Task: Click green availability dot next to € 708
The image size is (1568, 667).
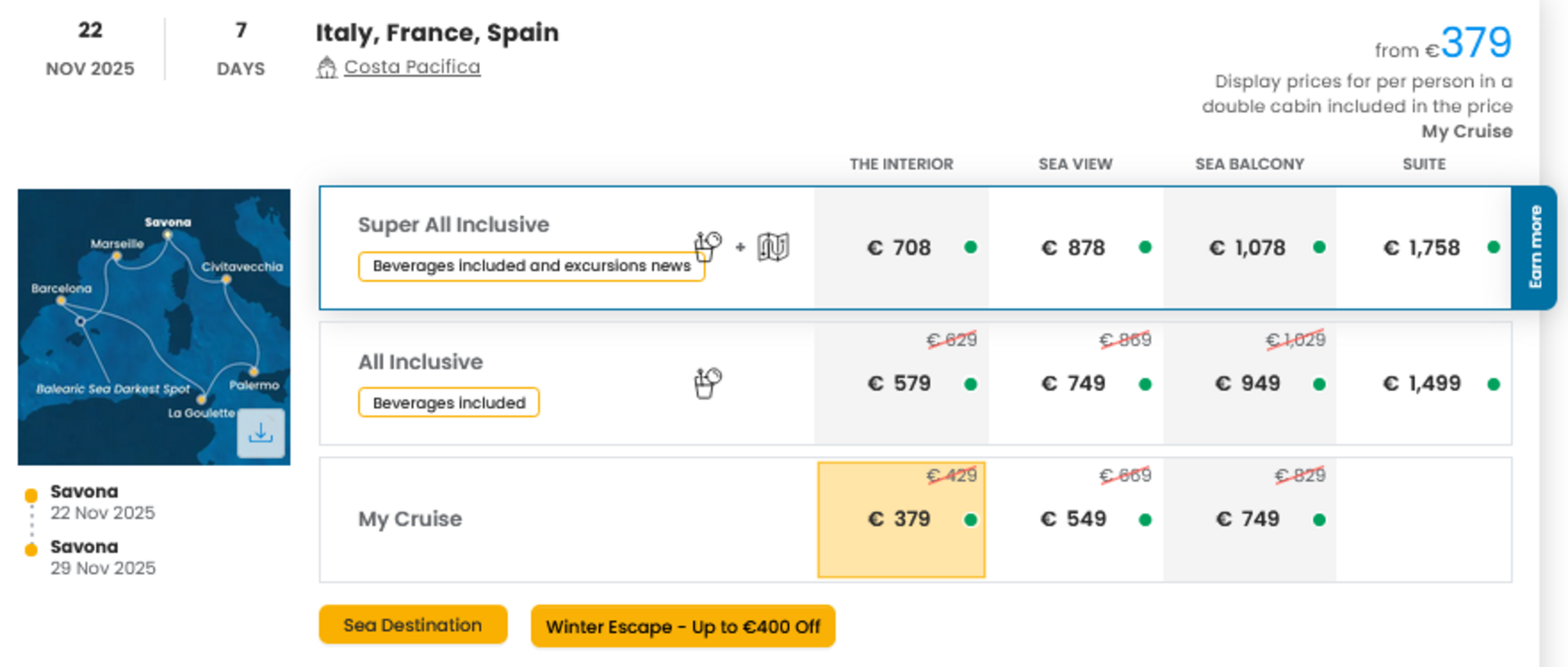Action: [971, 248]
